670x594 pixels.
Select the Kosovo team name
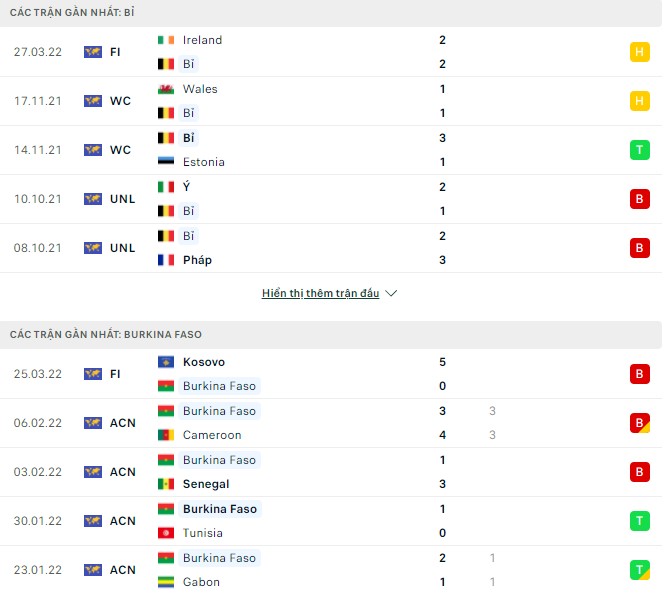pyautogui.click(x=204, y=362)
